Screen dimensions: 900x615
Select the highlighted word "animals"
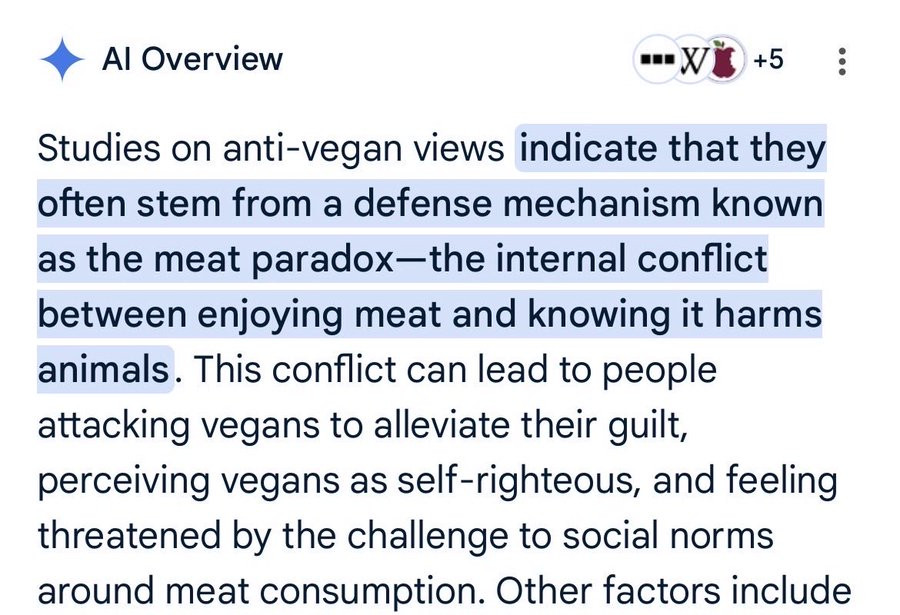click(103, 370)
